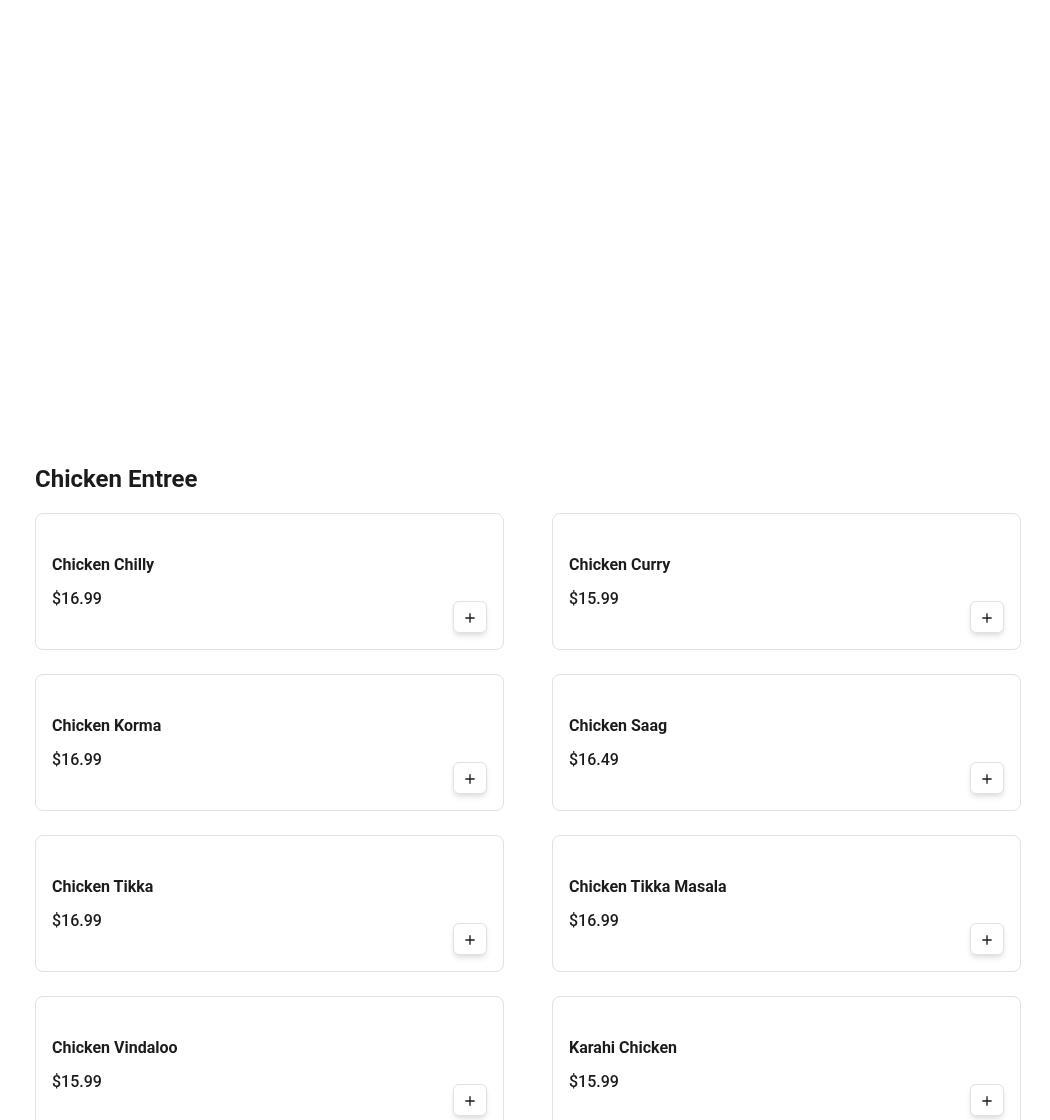Screen dimensions: 1050x1120
Task: View the Chicken Saag item title
Action: click(618, 726)
